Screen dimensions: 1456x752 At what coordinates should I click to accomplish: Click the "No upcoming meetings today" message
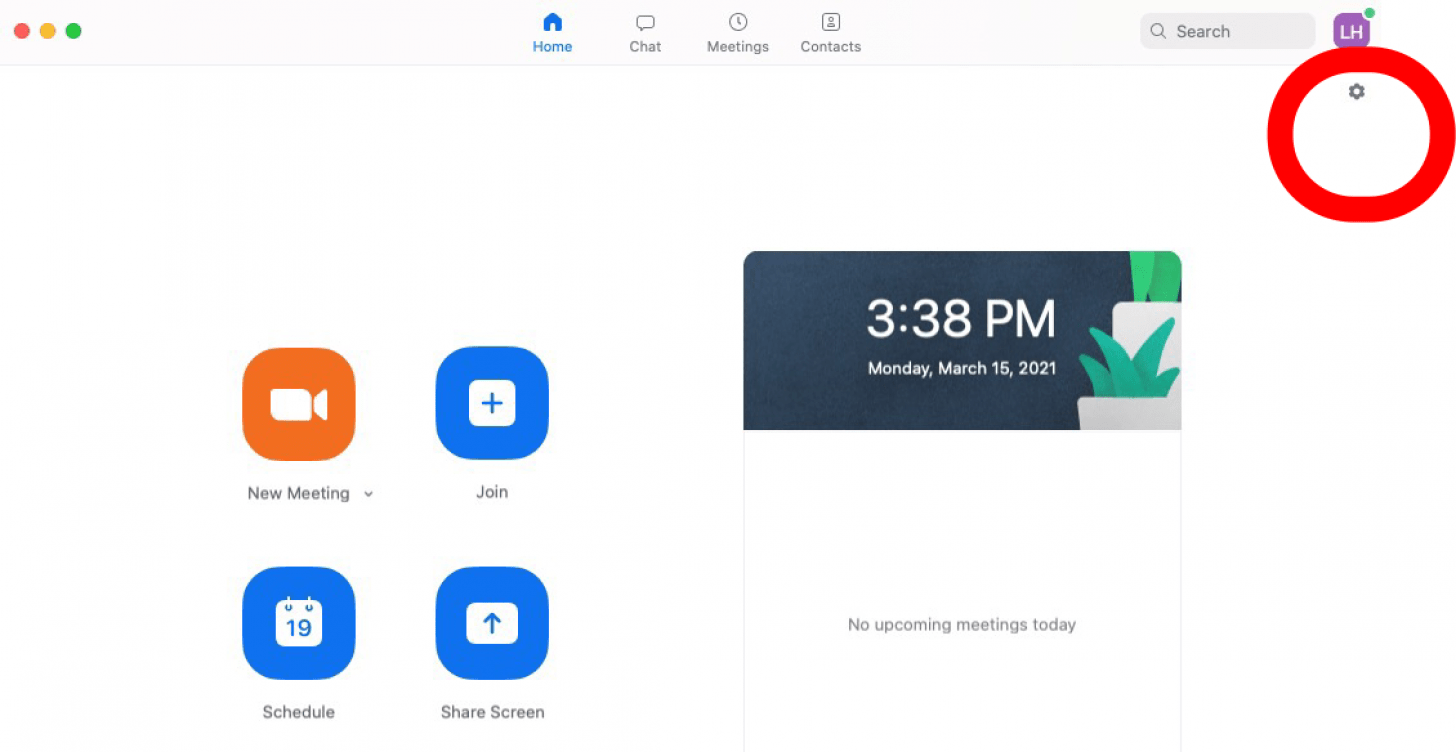click(x=961, y=625)
